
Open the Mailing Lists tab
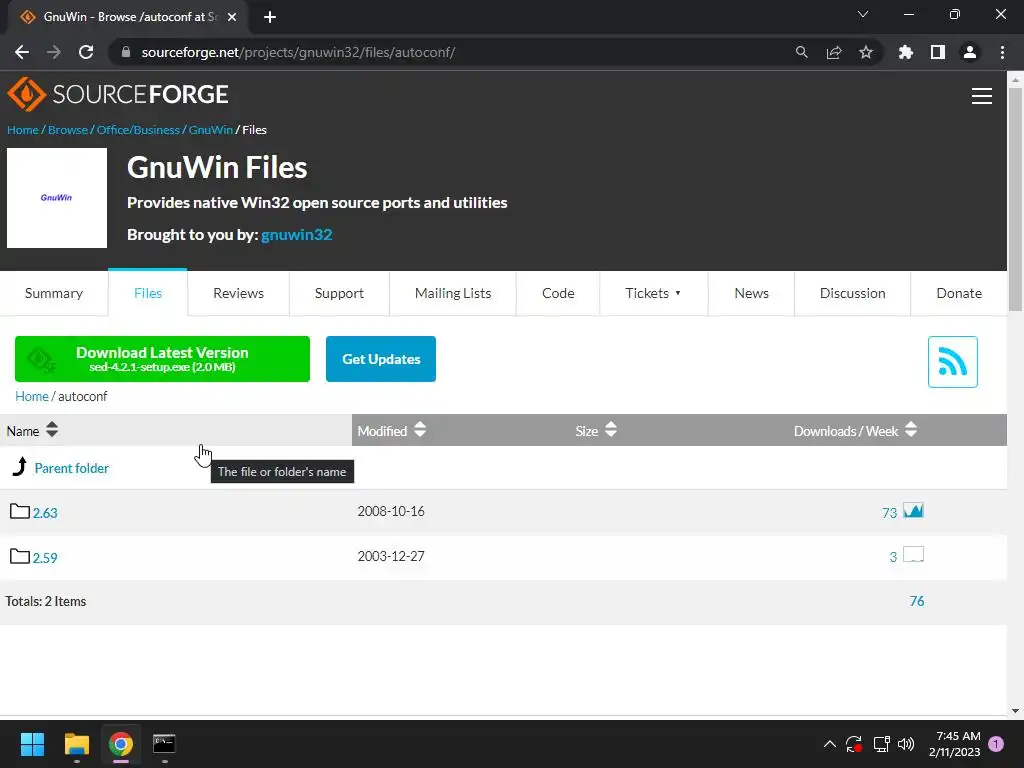click(x=453, y=293)
